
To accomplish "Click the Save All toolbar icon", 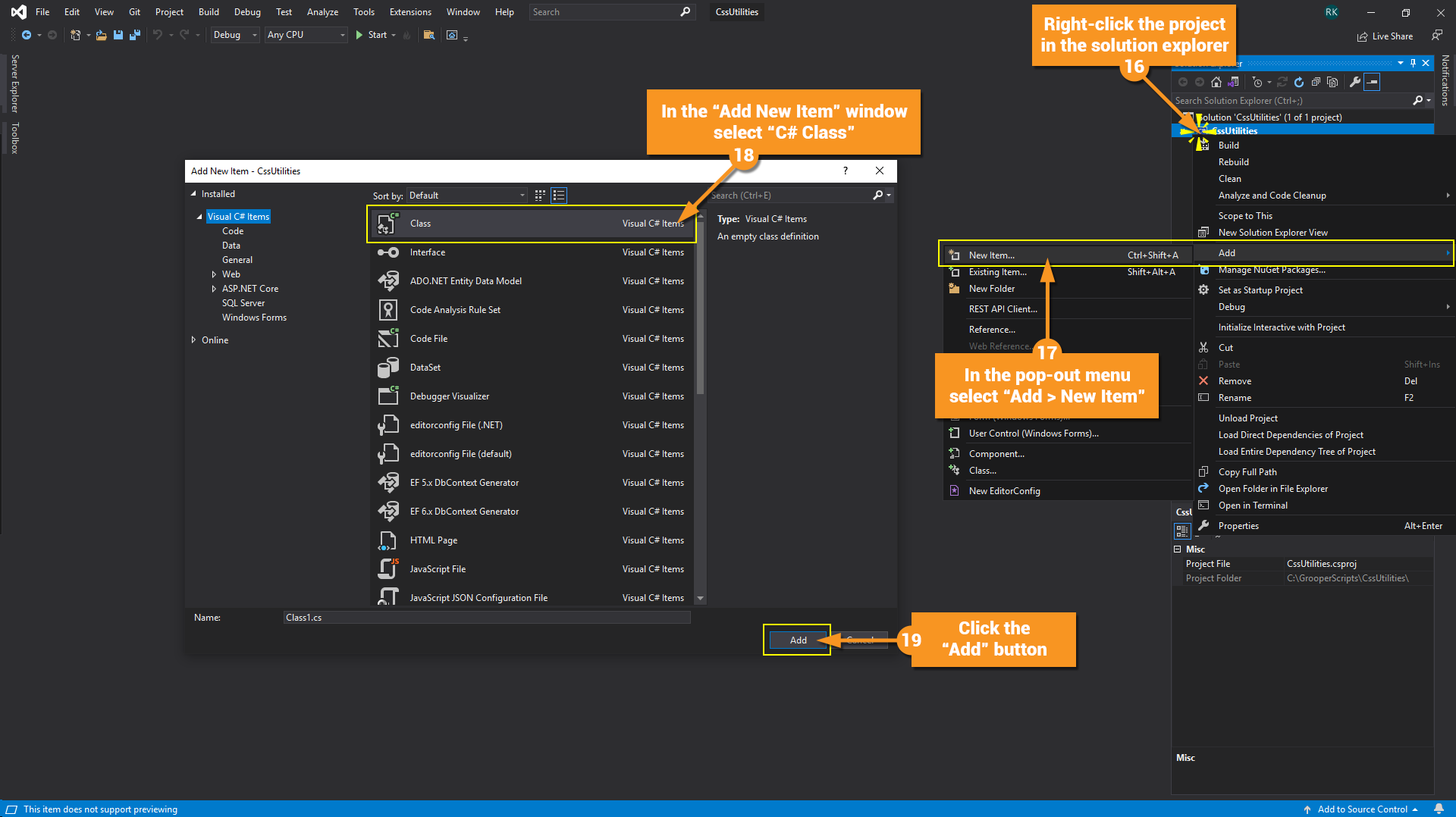I will click(135, 35).
